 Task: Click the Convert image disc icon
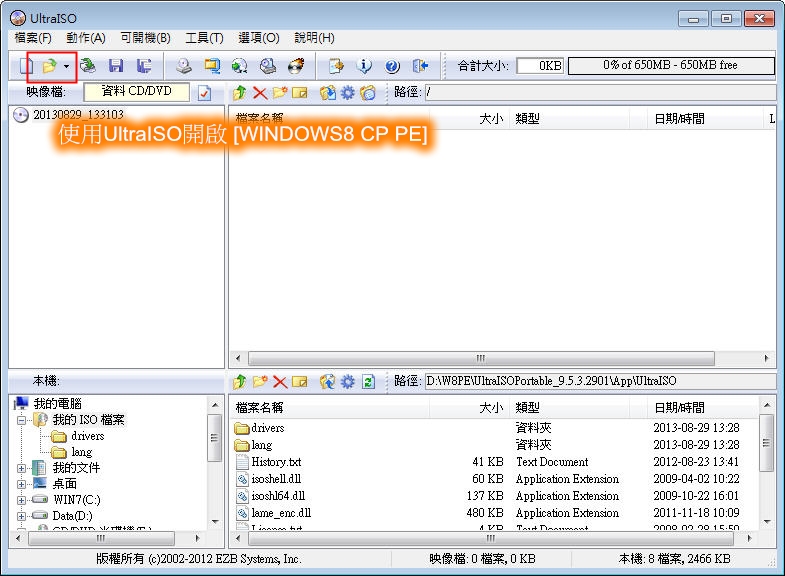240,66
